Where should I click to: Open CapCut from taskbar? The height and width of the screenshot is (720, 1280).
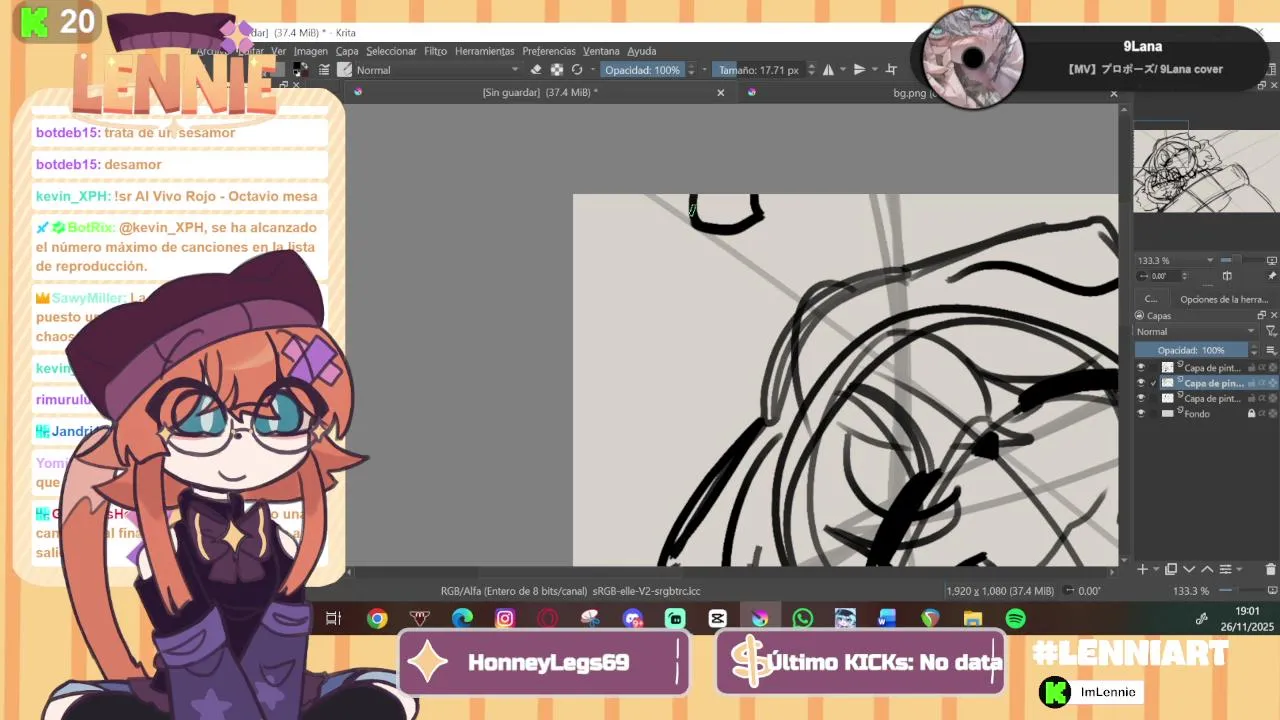[x=717, y=619]
